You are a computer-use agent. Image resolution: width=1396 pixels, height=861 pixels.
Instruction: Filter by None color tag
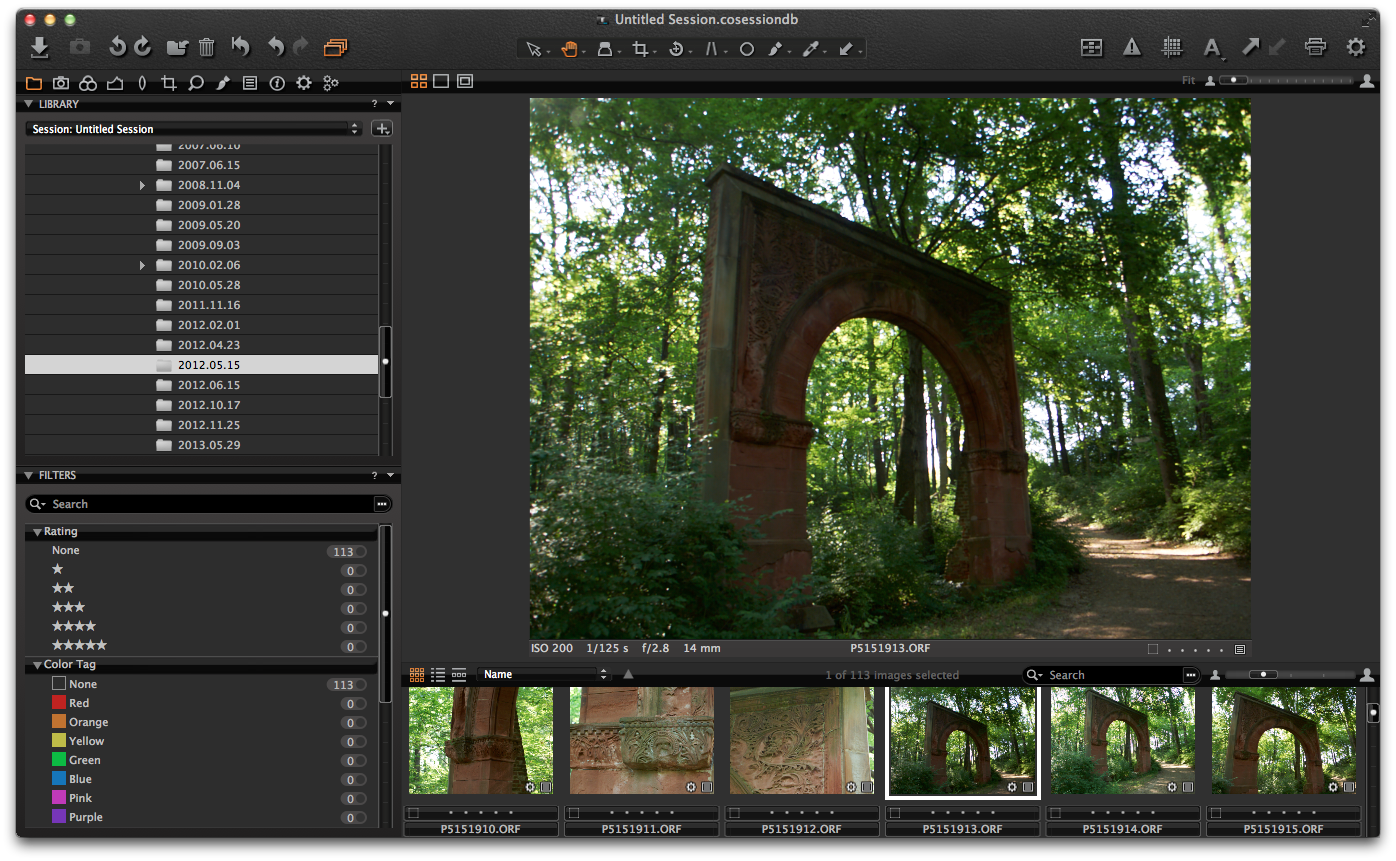pos(83,684)
